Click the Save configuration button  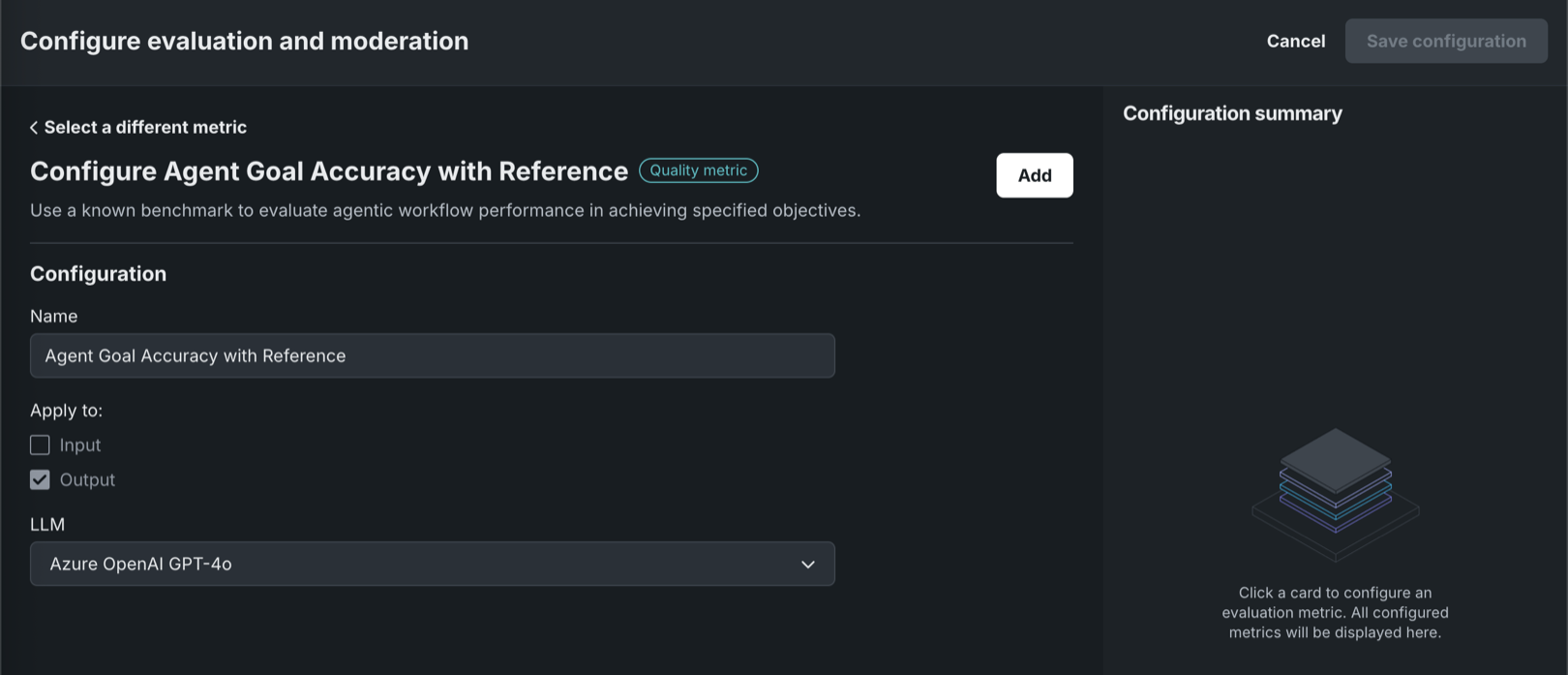click(x=1445, y=41)
